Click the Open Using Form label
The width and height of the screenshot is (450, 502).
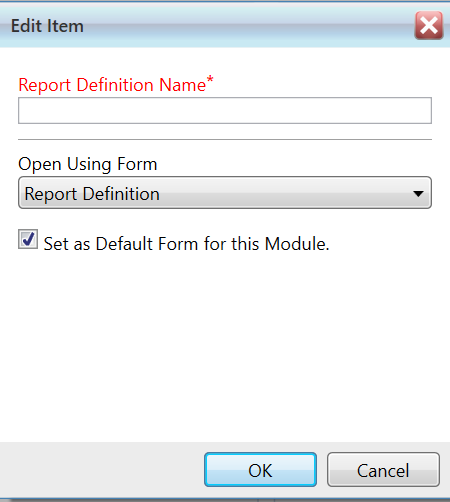tap(88, 164)
